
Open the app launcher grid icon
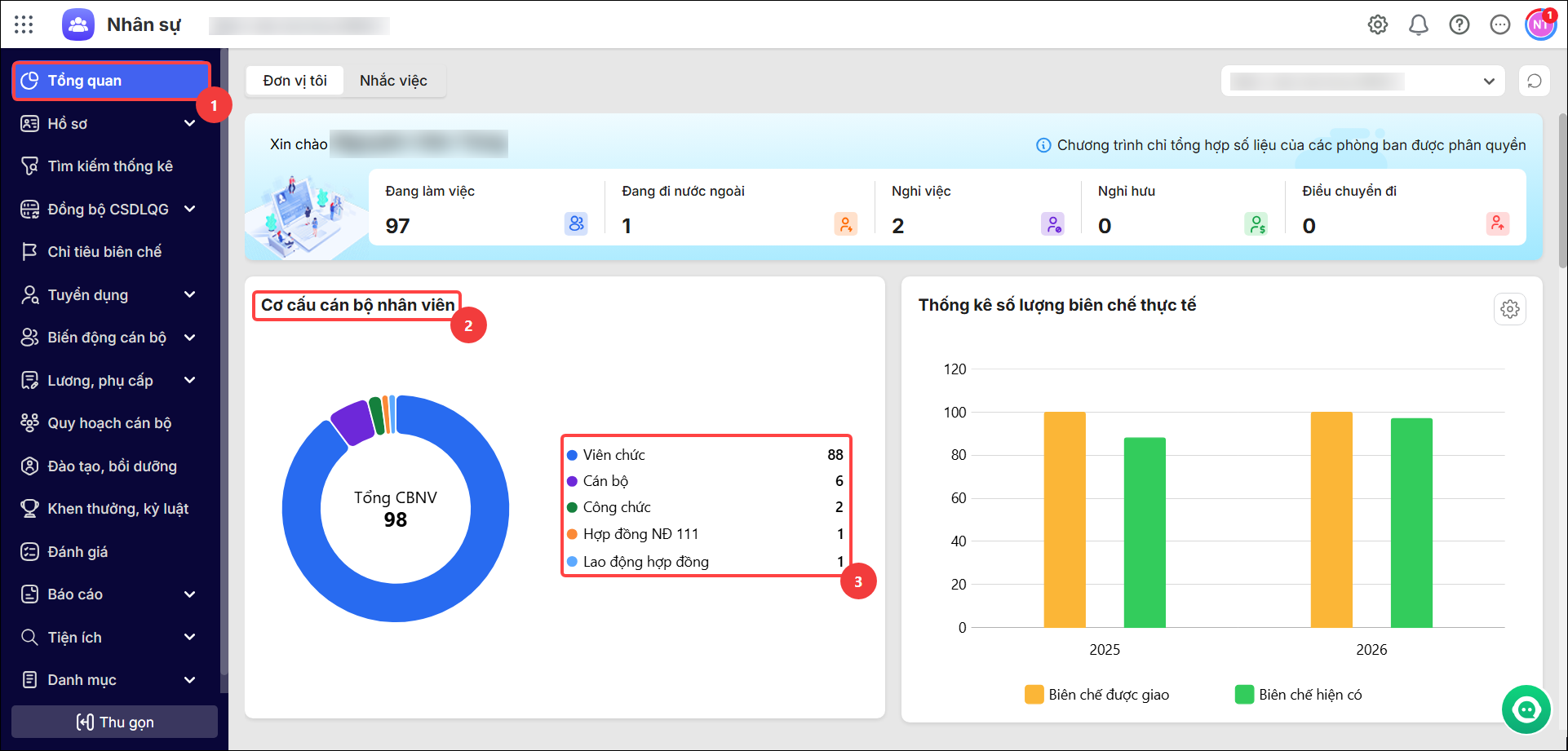point(24,24)
